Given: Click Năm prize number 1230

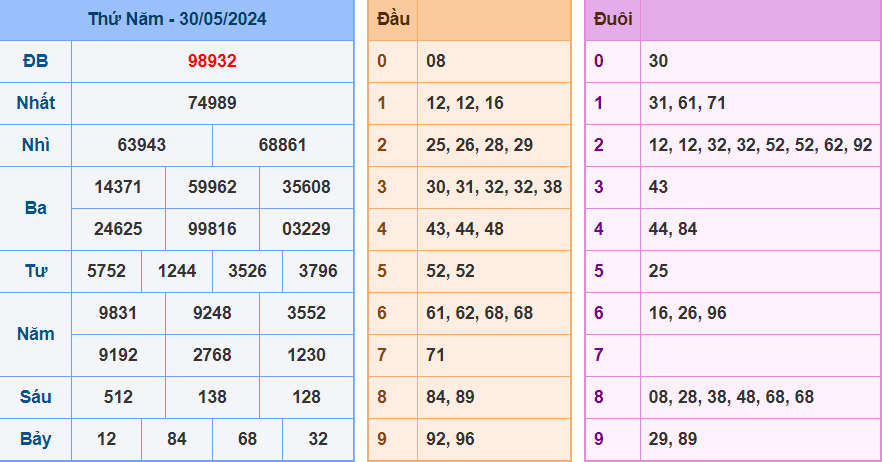Looking at the screenshot, I should pos(307,355).
